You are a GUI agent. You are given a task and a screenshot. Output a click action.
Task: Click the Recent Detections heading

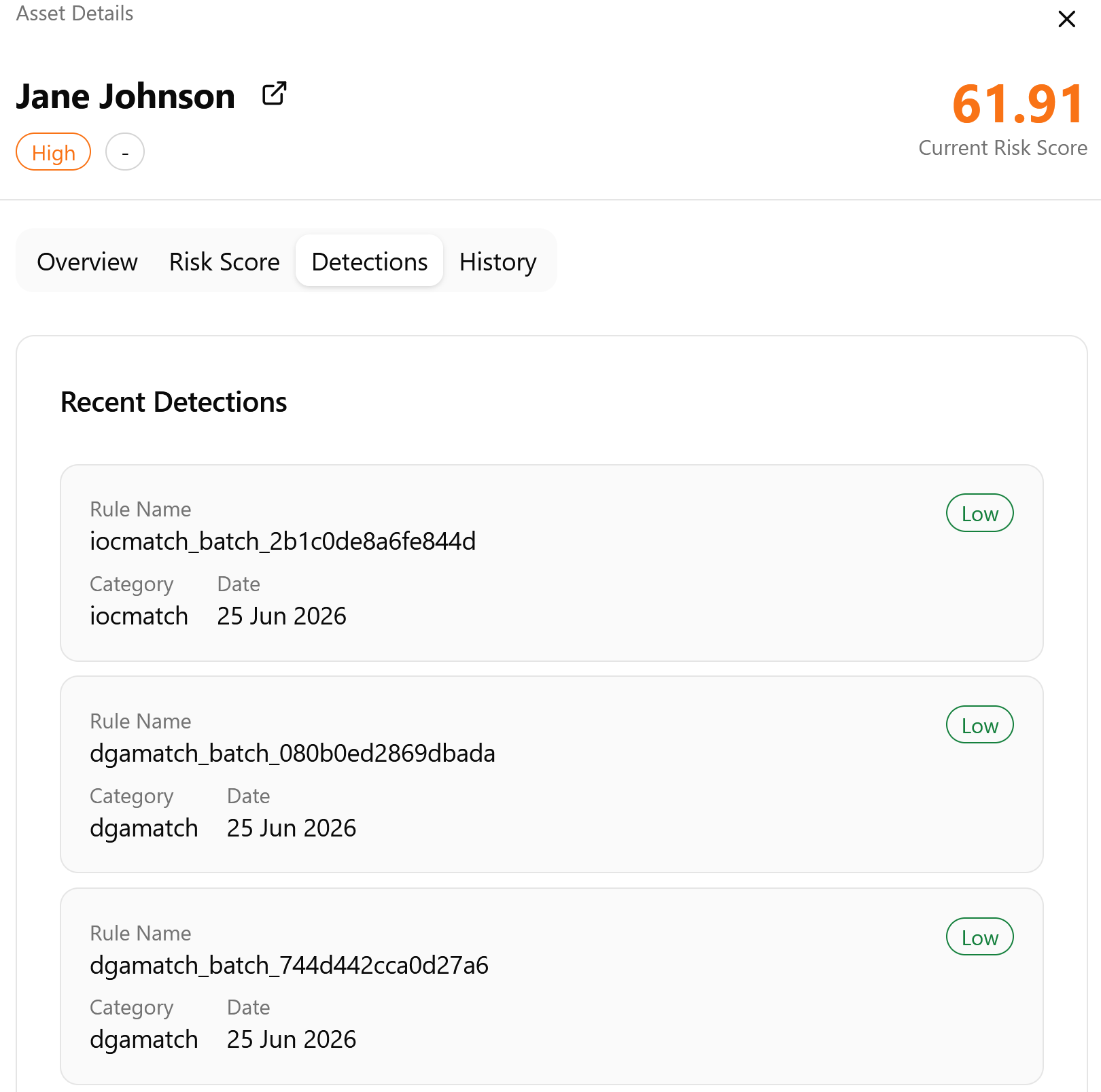pyautogui.click(x=174, y=402)
